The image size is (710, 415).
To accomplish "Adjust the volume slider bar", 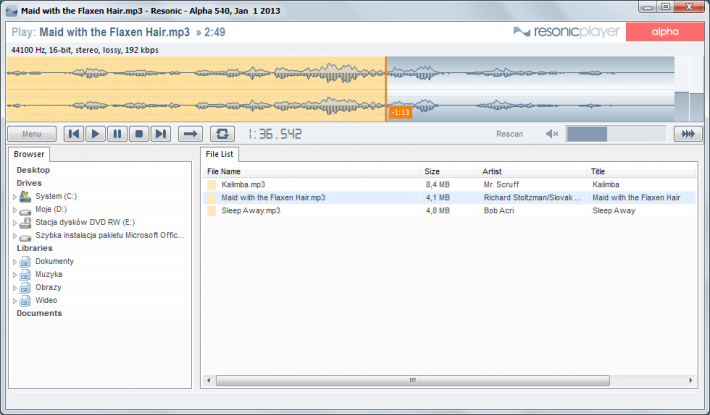I will [616, 134].
